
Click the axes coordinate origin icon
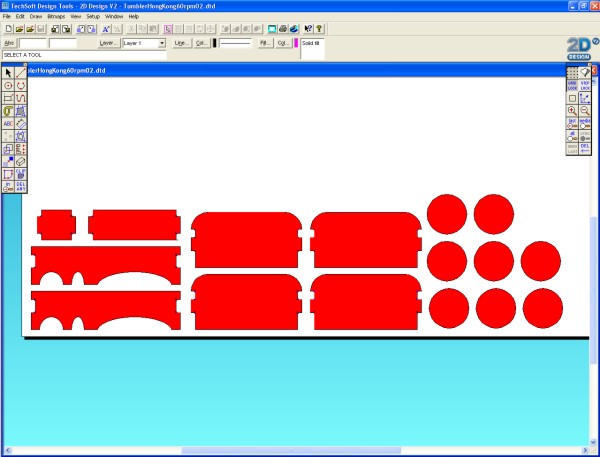coord(585,98)
